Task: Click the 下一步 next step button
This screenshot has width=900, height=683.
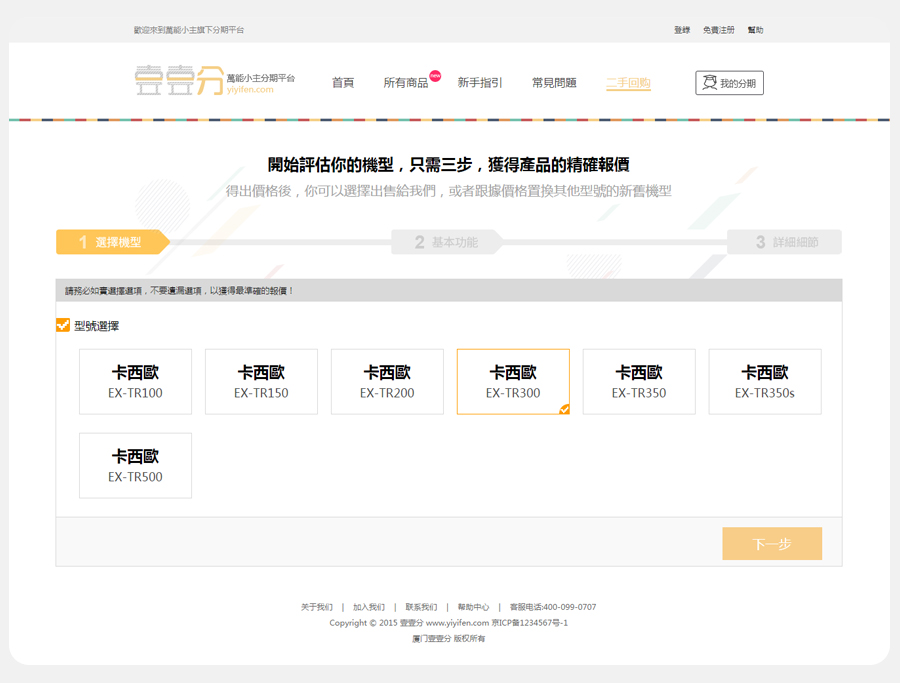Action: pos(772,544)
